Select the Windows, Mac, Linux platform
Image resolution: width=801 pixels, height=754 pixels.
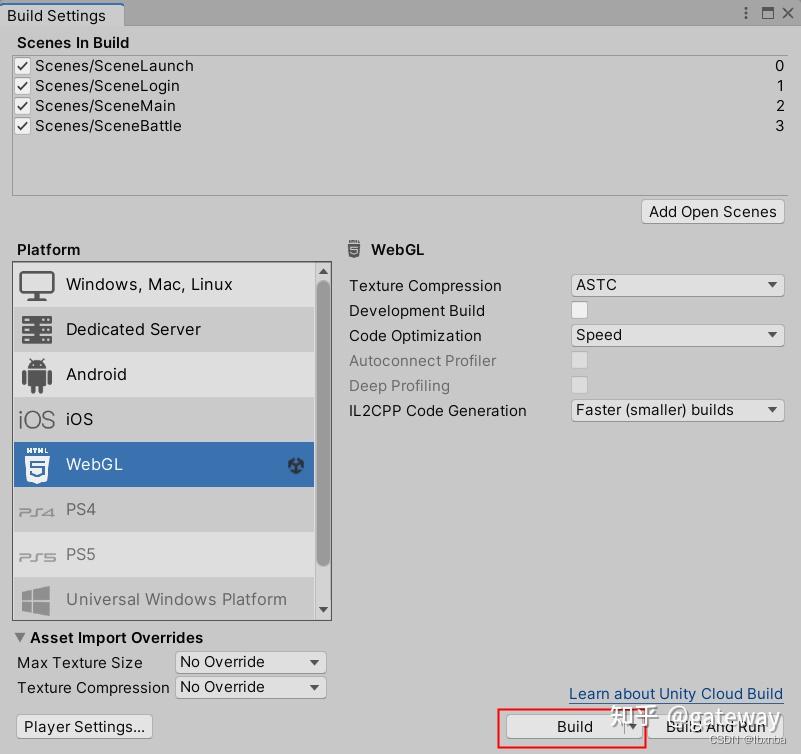164,285
